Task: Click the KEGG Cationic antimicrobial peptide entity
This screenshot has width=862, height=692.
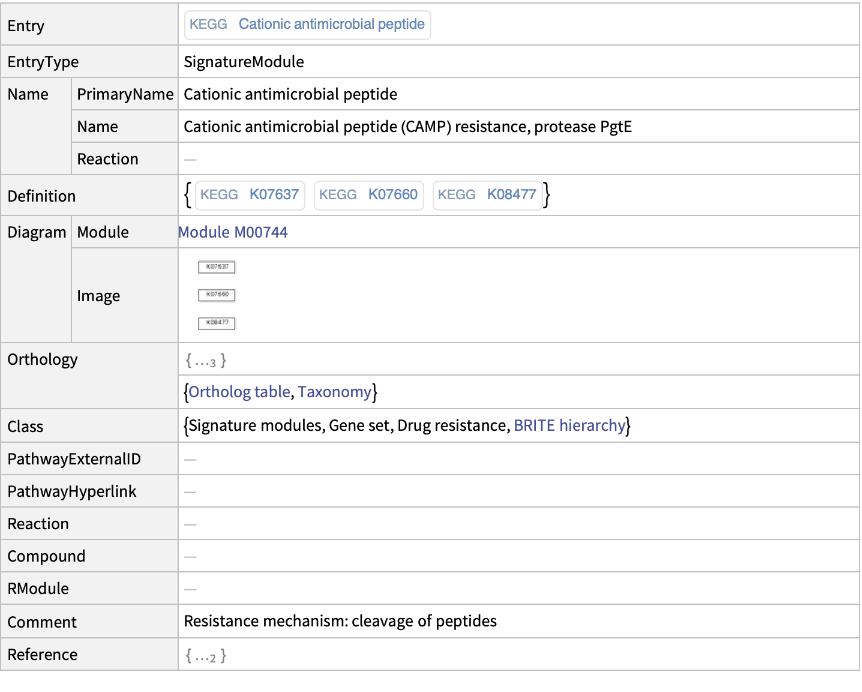Action: pos(306,25)
